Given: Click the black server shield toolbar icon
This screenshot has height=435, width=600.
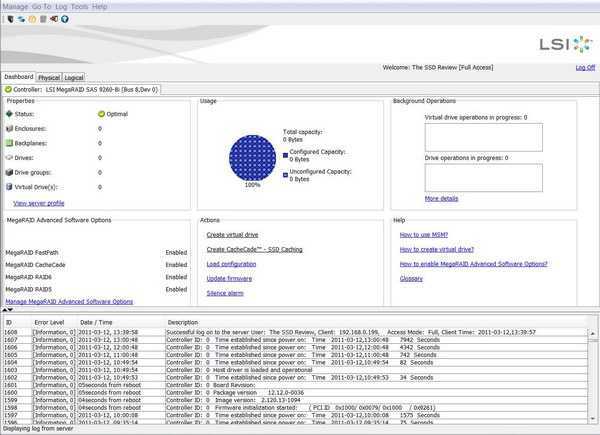Looking at the screenshot, I should pyautogui.click(x=10, y=19).
